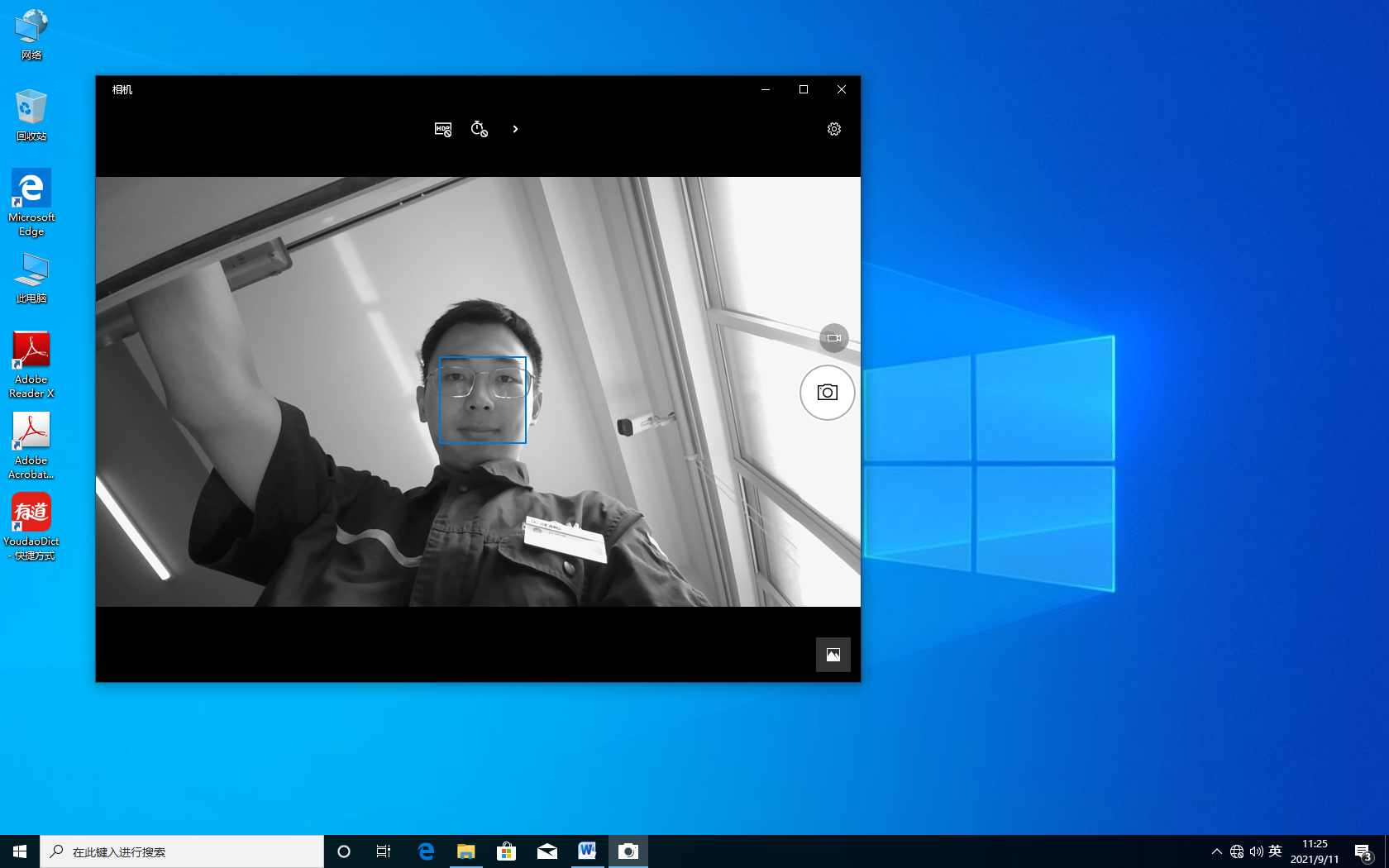Open File Explorer from taskbar
The width and height of the screenshot is (1389, 868).
point(466,851)
